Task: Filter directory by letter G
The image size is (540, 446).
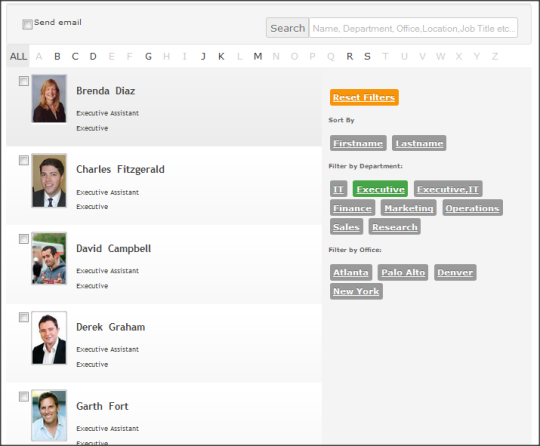Action: coord(148,56)
